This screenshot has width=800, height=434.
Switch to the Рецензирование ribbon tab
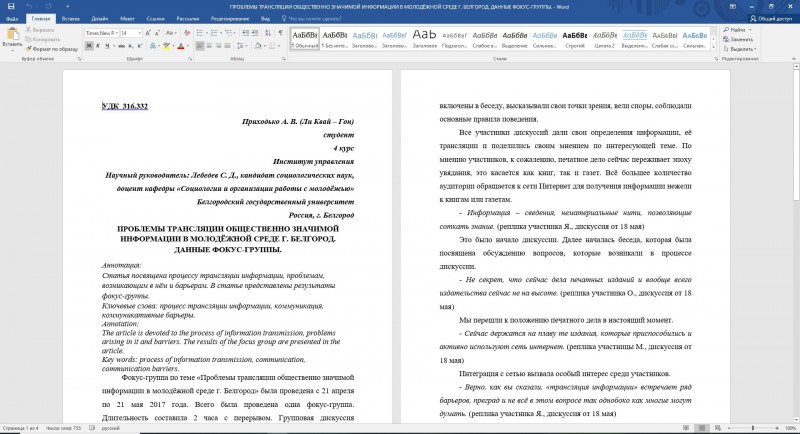coord(230,19)
